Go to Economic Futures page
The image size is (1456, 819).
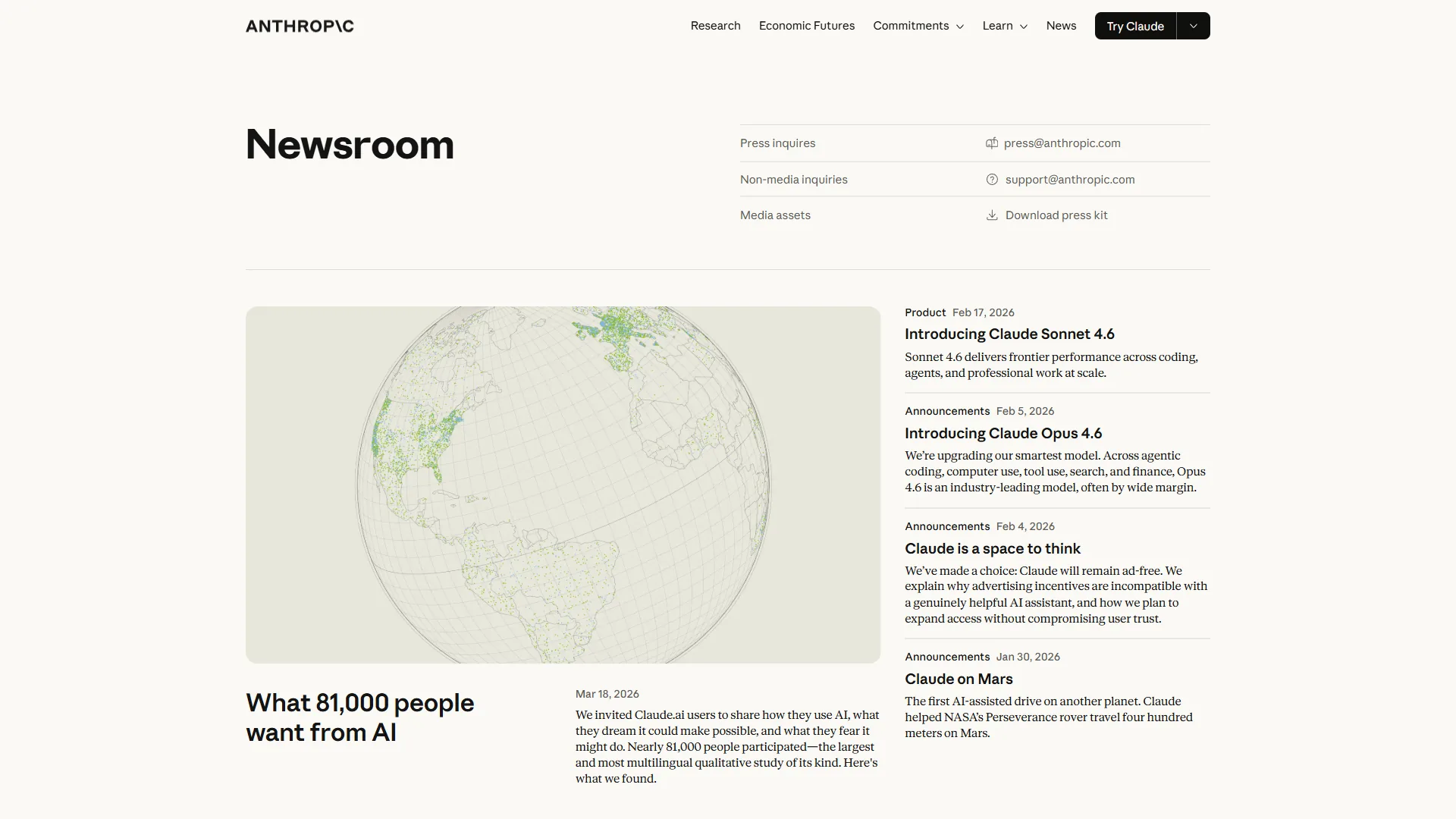(x=807, y=26)
